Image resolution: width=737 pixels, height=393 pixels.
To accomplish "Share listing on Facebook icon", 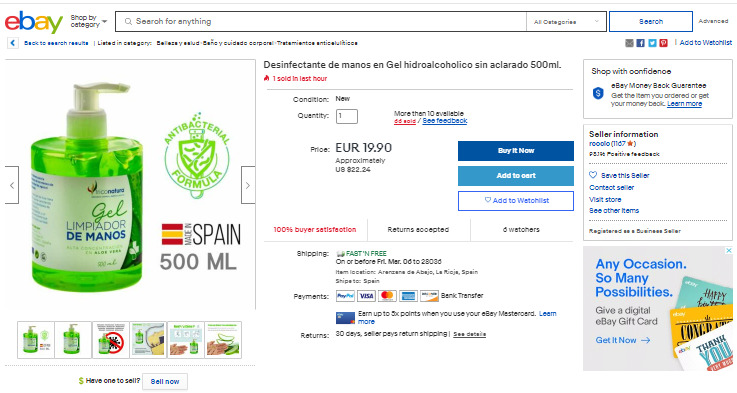I will (x=641, y=43).
